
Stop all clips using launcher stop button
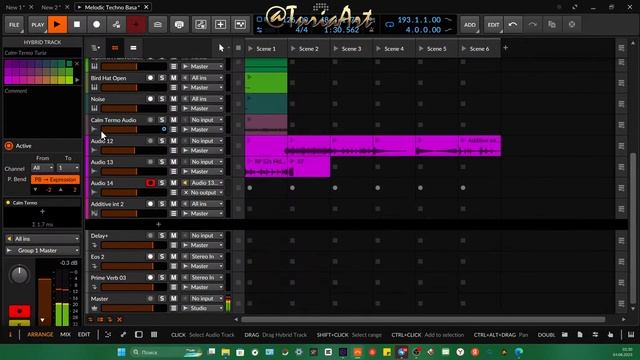pos(238,48)
